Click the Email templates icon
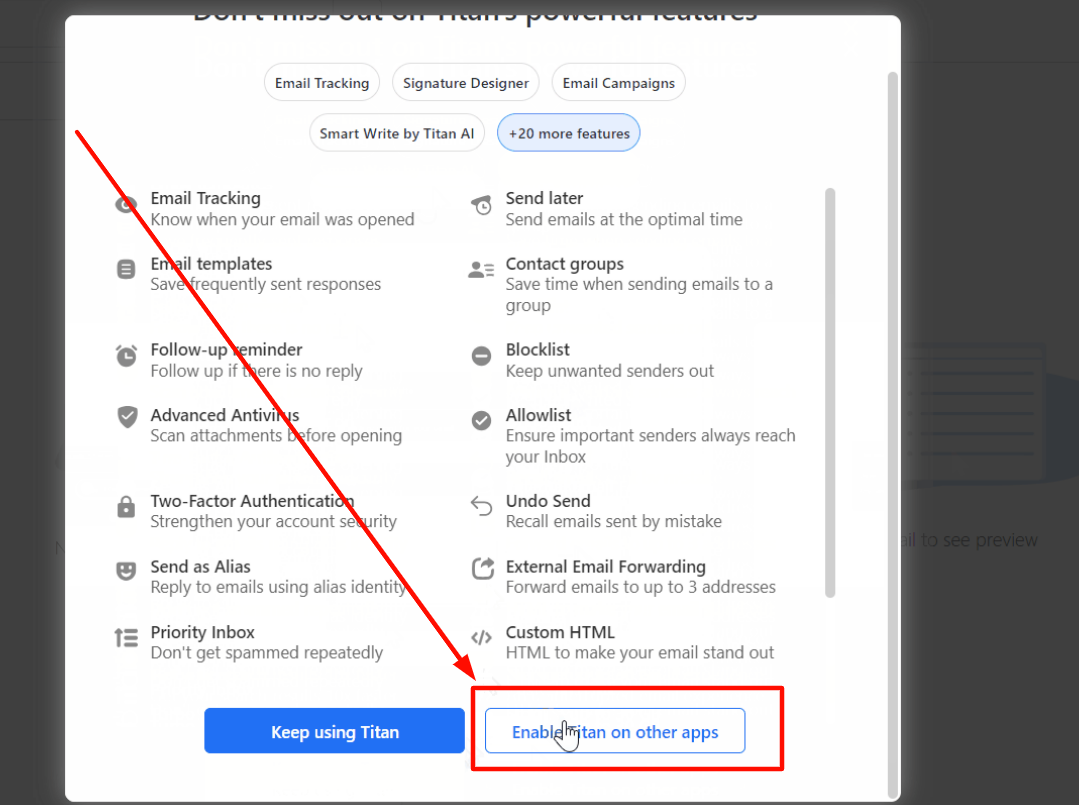 (126, 269)
